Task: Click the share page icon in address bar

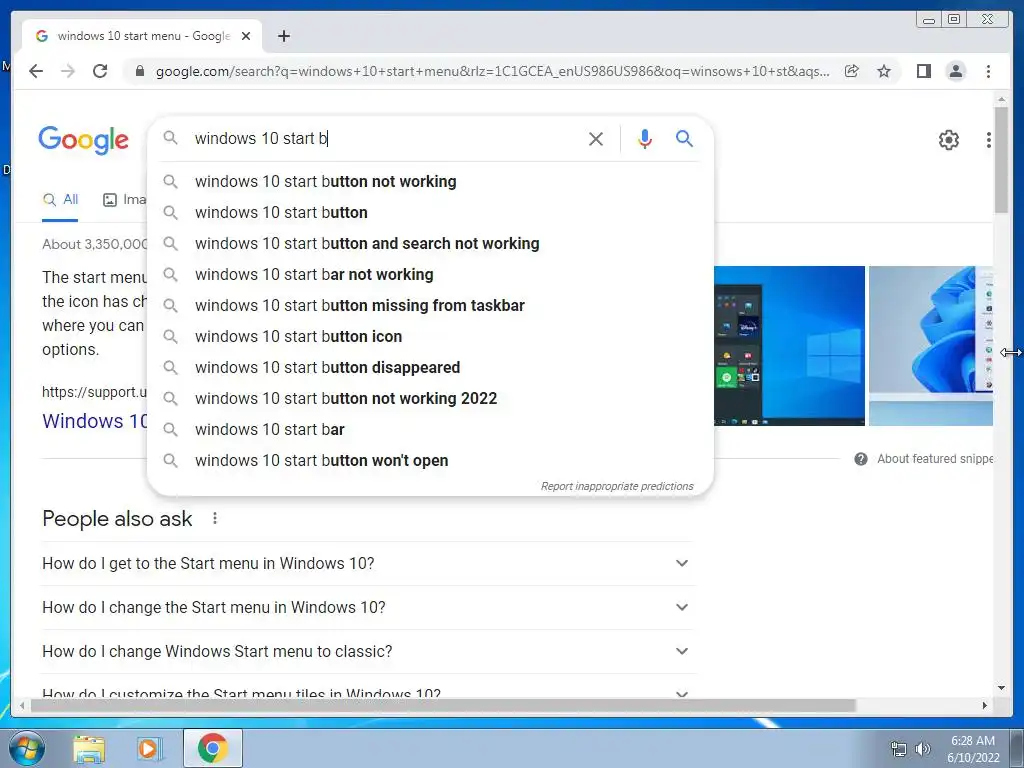Action: [x=852, y=71]
